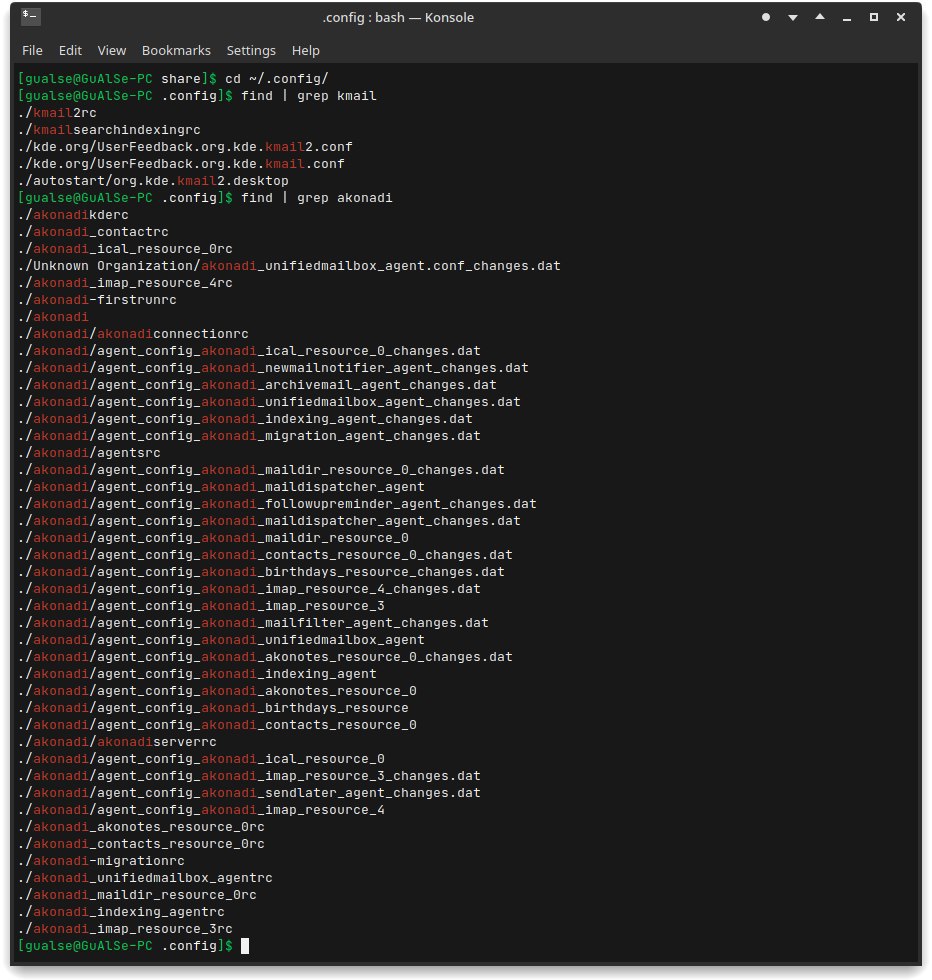The height and width of the screenshot is (980, 932).
Task: Click the akonotes_resource_0_changes.dat line
Action: tap(265, 657)
